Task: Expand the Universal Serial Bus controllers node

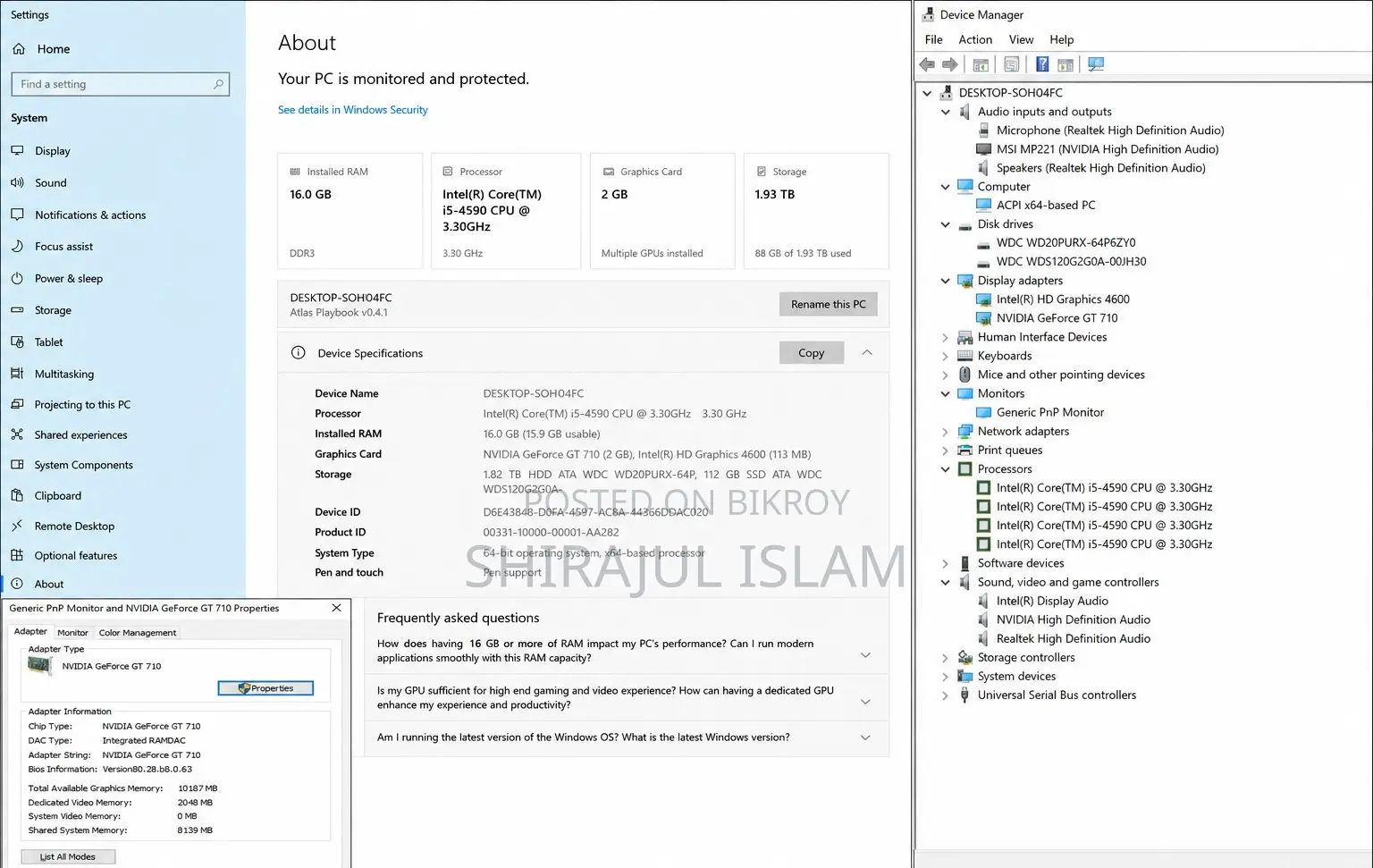Action: [946, 695]
